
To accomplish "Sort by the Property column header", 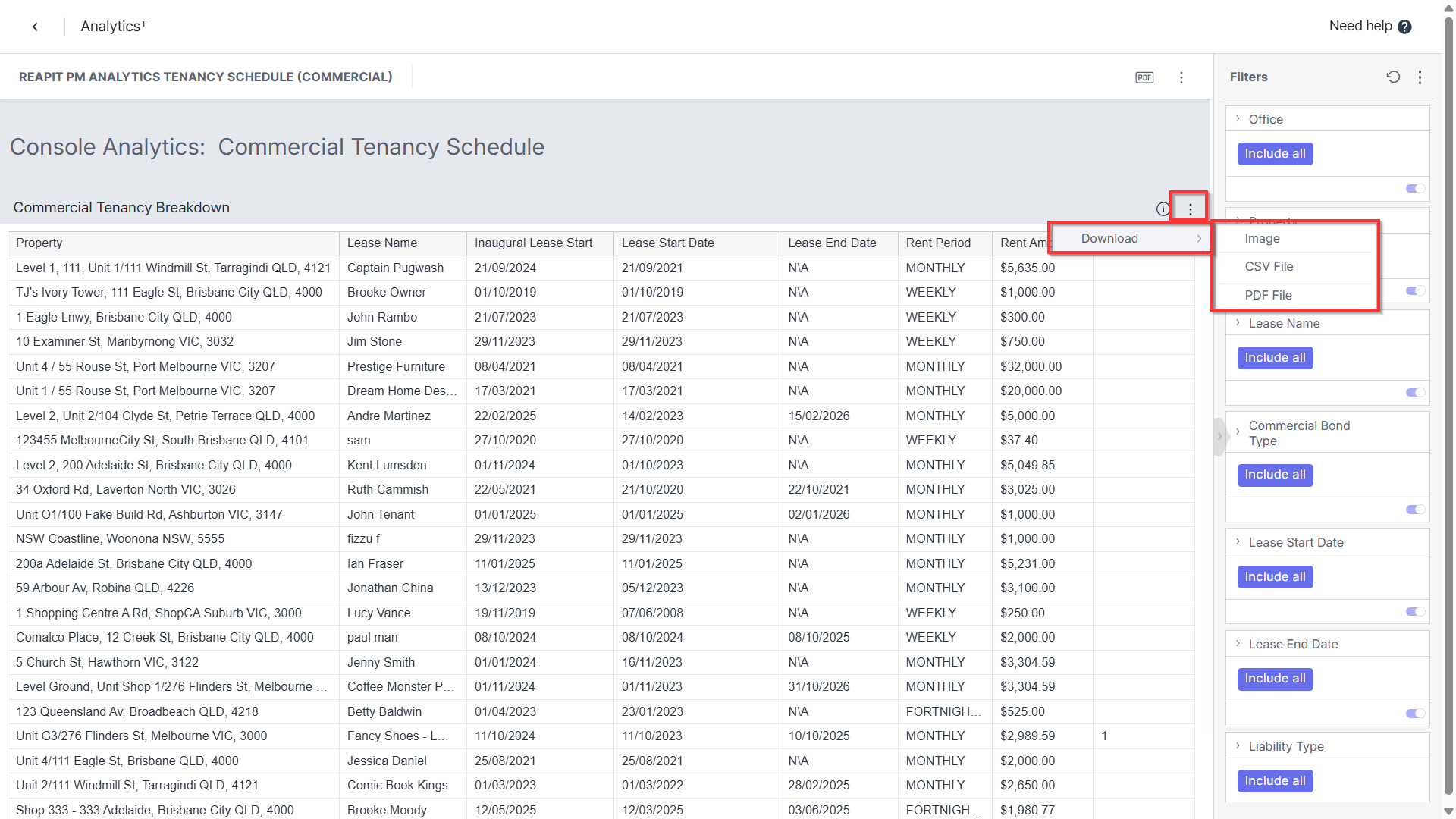I will pos(174,243).
